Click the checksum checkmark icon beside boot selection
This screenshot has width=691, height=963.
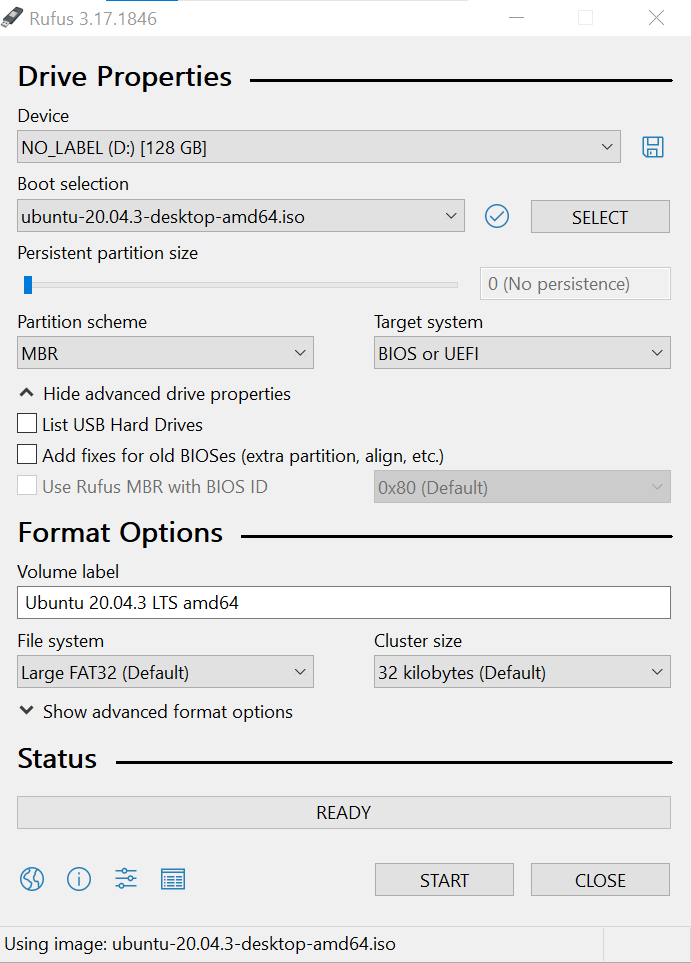pos(496,216)
